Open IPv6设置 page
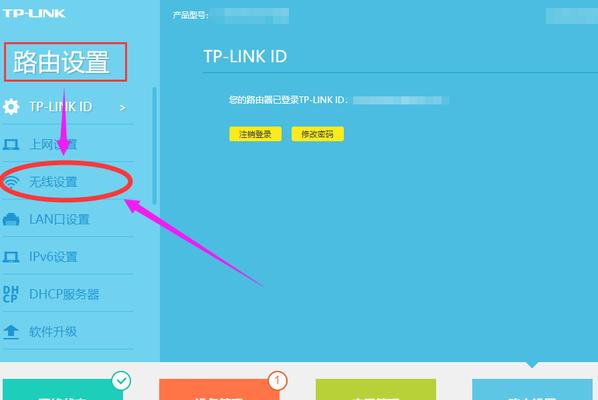This screenshot has height=400, width=598. (68, 257)
